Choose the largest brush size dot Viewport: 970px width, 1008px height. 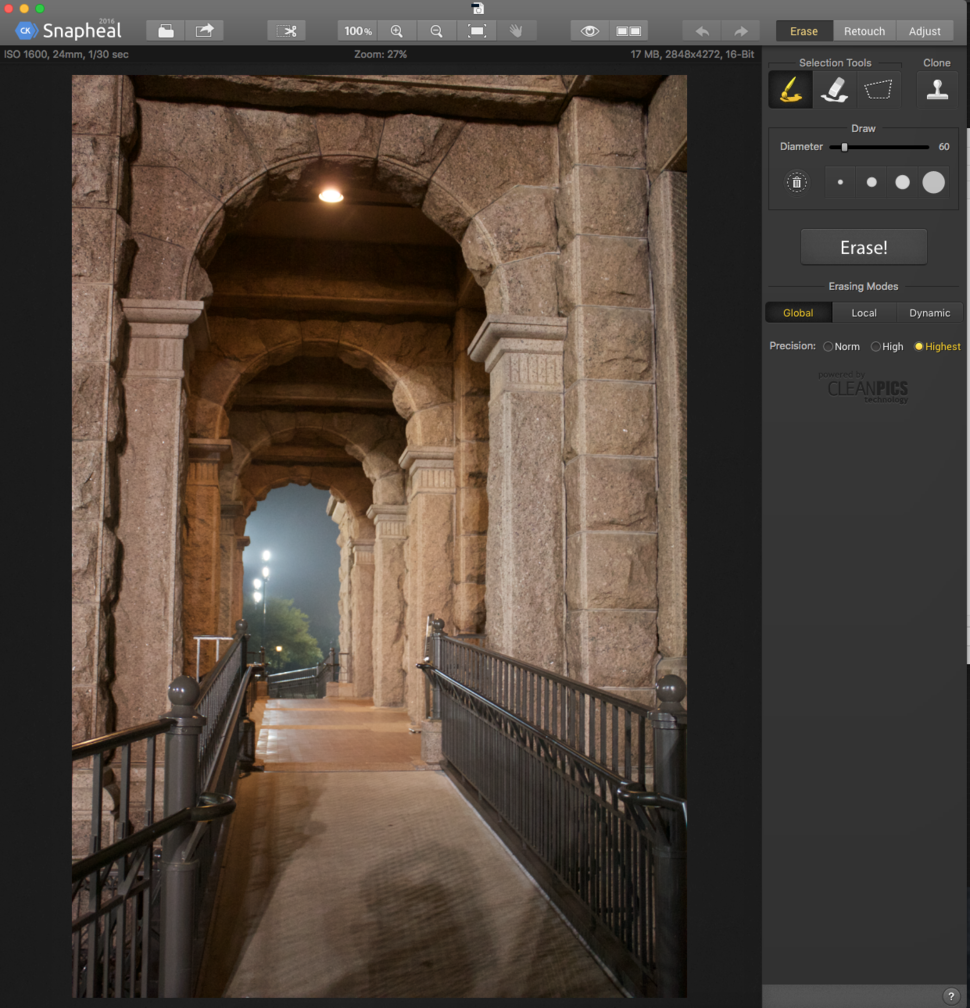pos(933,183)
